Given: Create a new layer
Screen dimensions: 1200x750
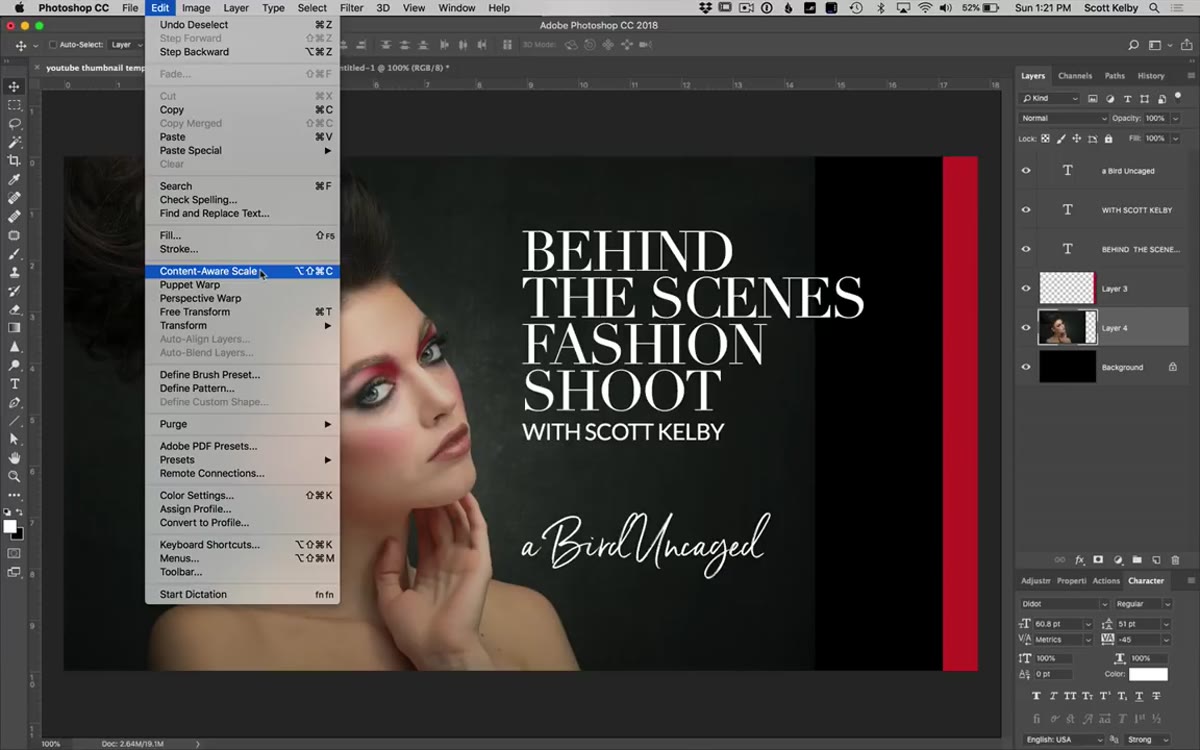Looking at the screenshot, I should point(1156,560).
